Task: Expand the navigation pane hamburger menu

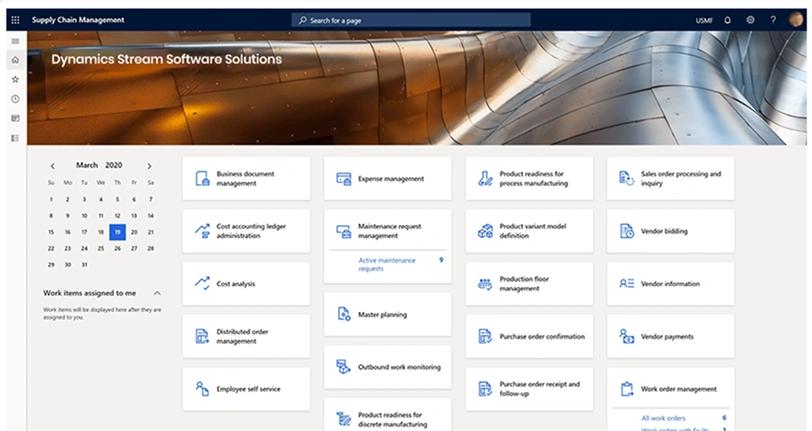Action: [x=15, y=41]
